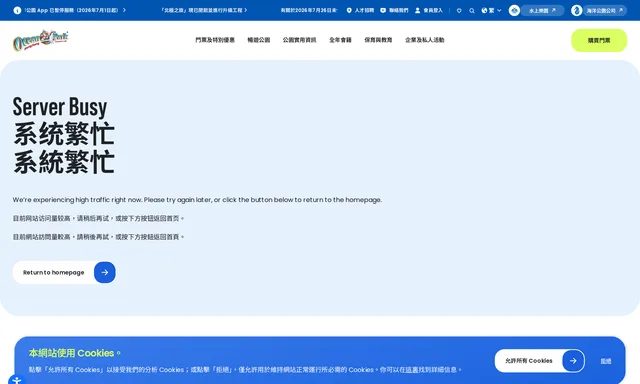
Task: Click the blue arrow beside Return to homepage
Action: click(105, 272)
